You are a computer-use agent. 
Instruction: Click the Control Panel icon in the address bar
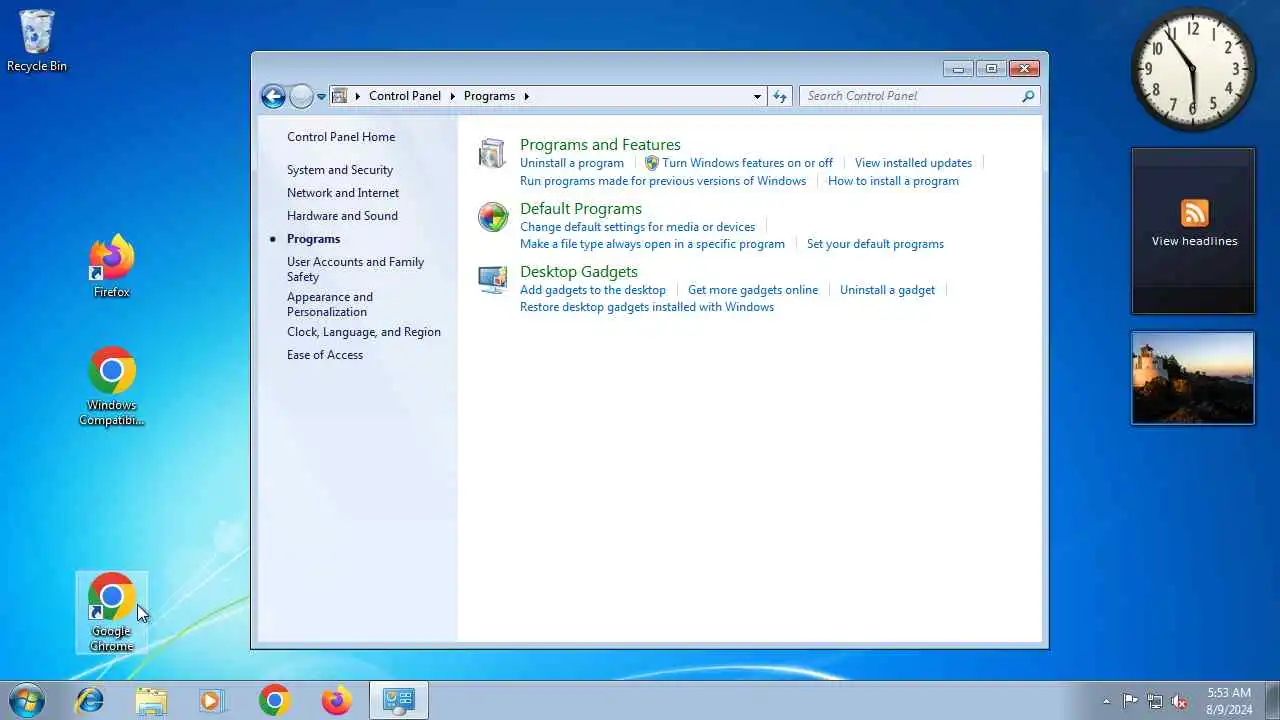(x=340, y=96)
